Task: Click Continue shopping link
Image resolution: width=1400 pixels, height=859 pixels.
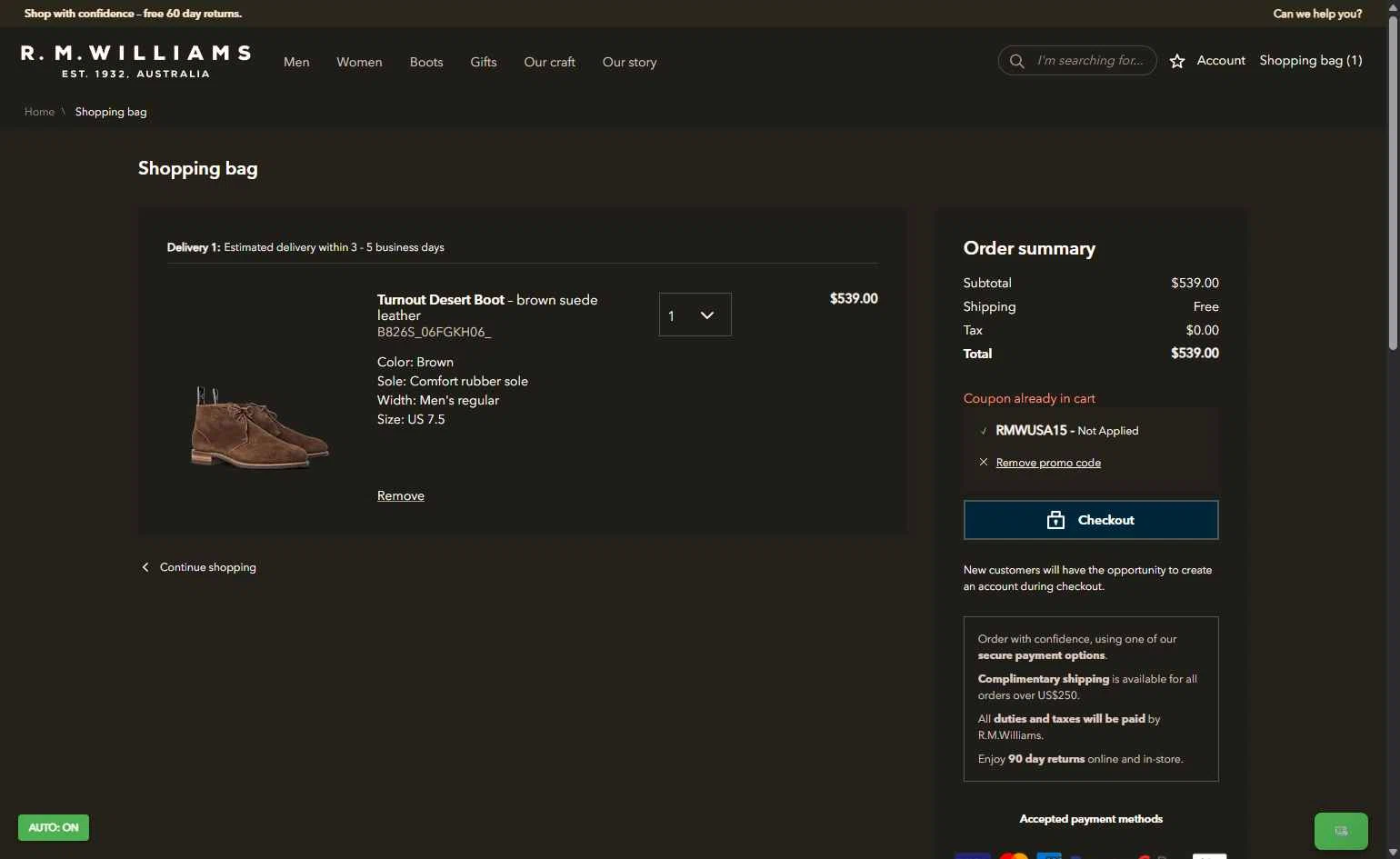Action: (x=208, y=567)
